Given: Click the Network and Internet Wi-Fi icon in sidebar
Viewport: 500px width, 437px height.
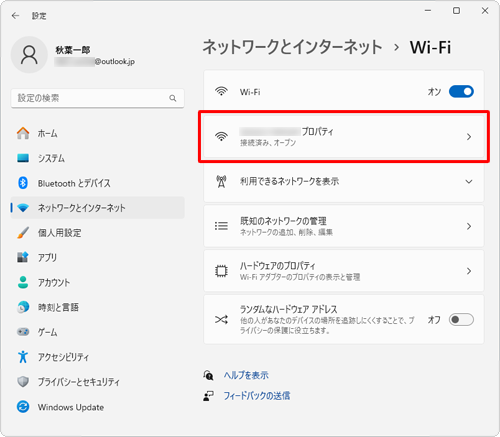Looking at the screenshot, I should click(x=23, y=208).
